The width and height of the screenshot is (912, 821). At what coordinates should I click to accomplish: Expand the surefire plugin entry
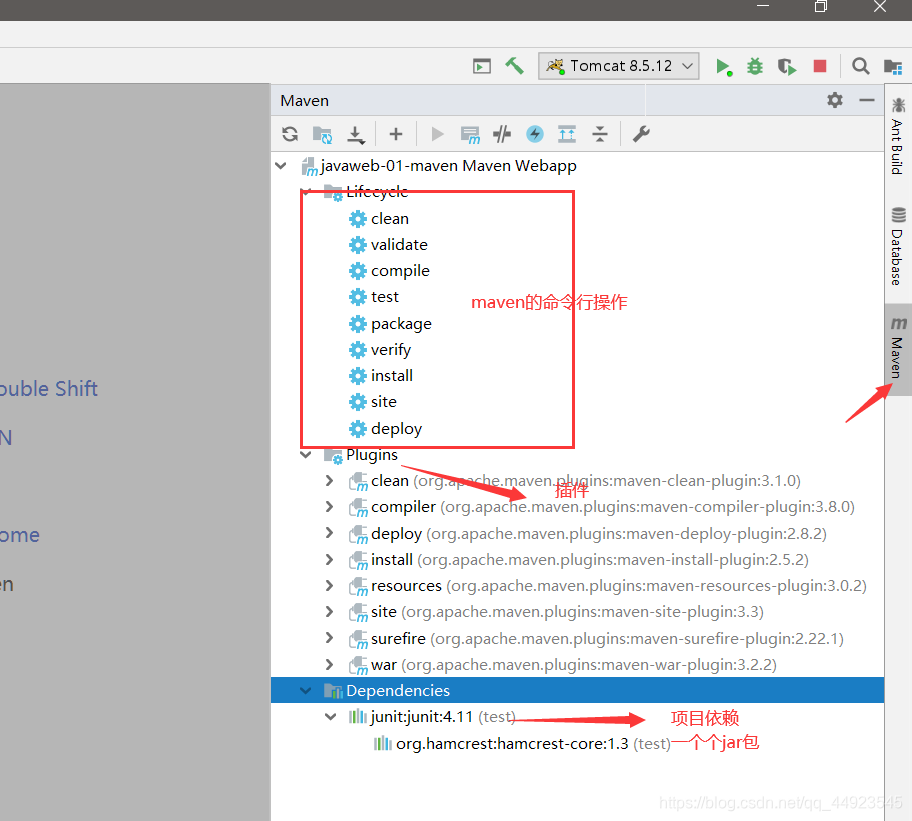pyautogui.click(x=330, y=638)
